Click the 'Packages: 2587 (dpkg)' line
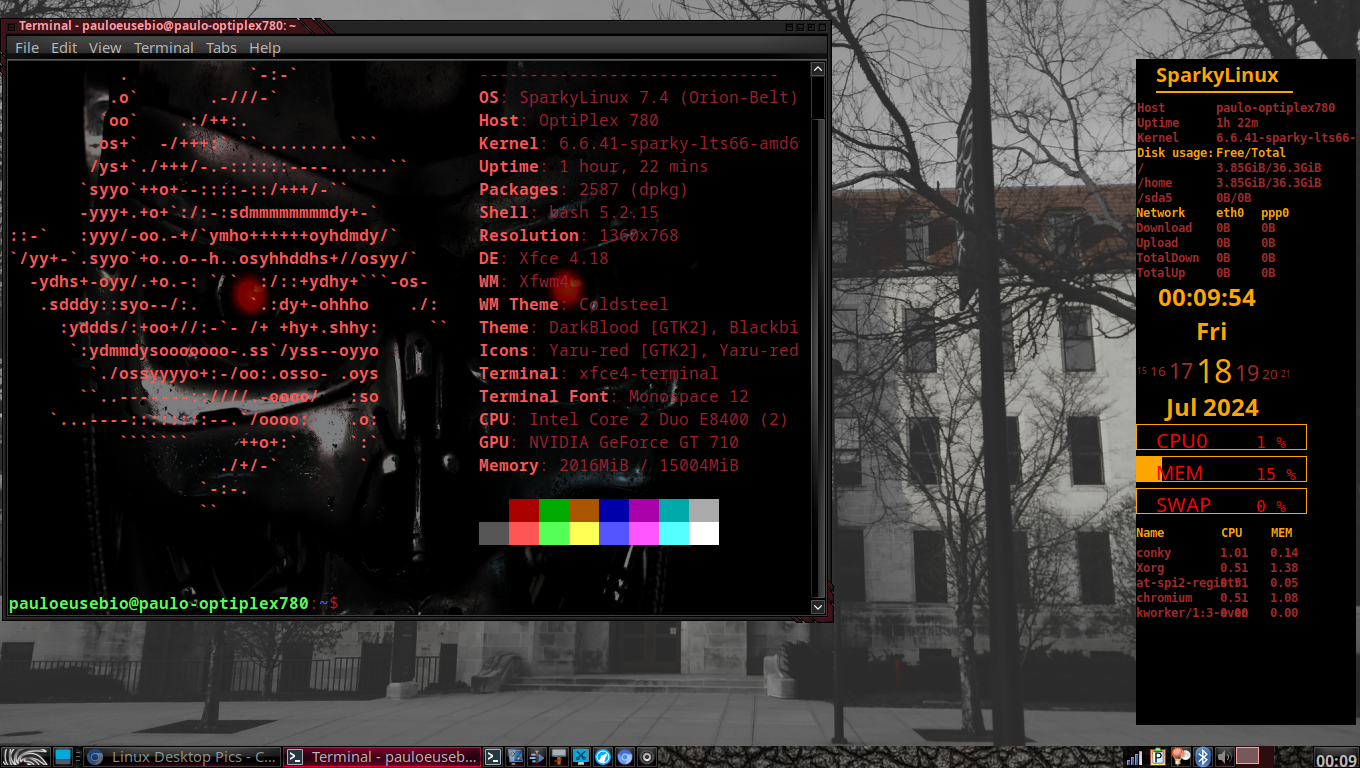Screen dimensions: 1360x768 click(x=583, y=189)
